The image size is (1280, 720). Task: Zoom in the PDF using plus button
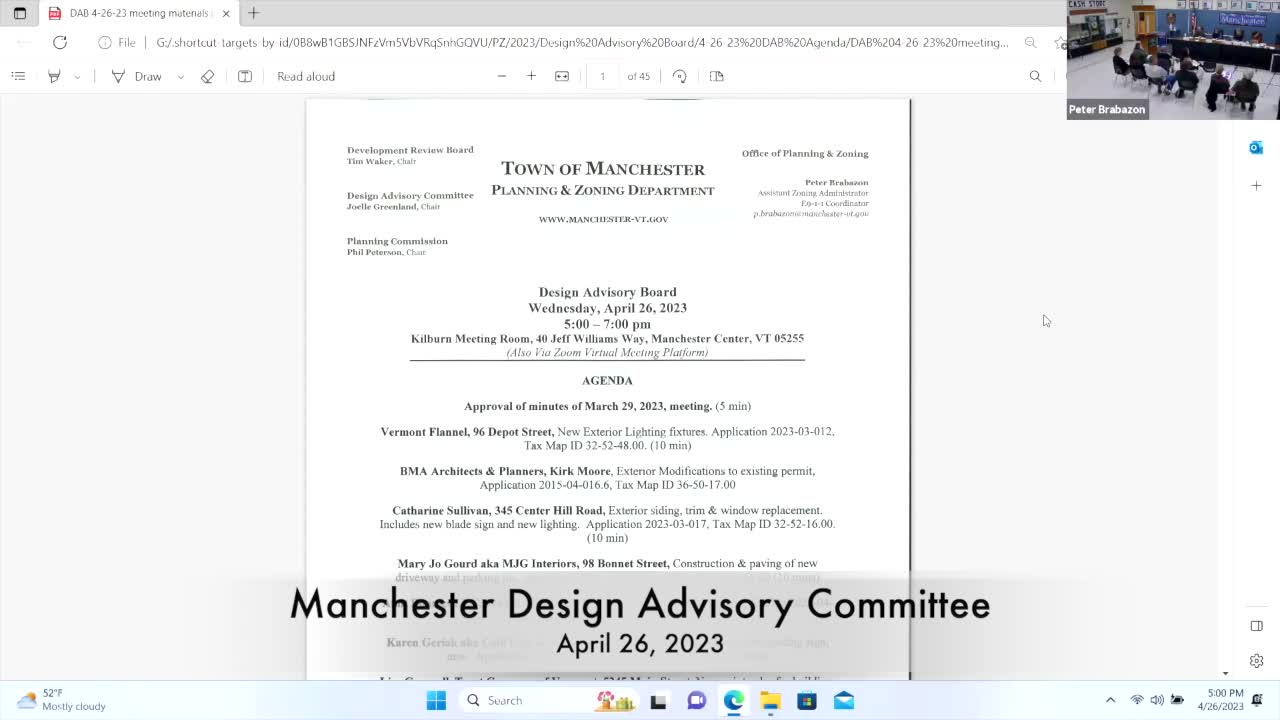pos(531,76)
